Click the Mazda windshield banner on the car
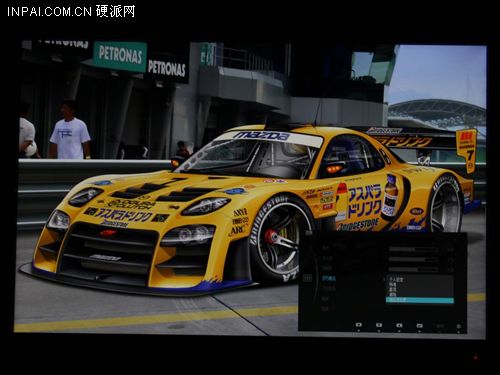 [261, 136]
